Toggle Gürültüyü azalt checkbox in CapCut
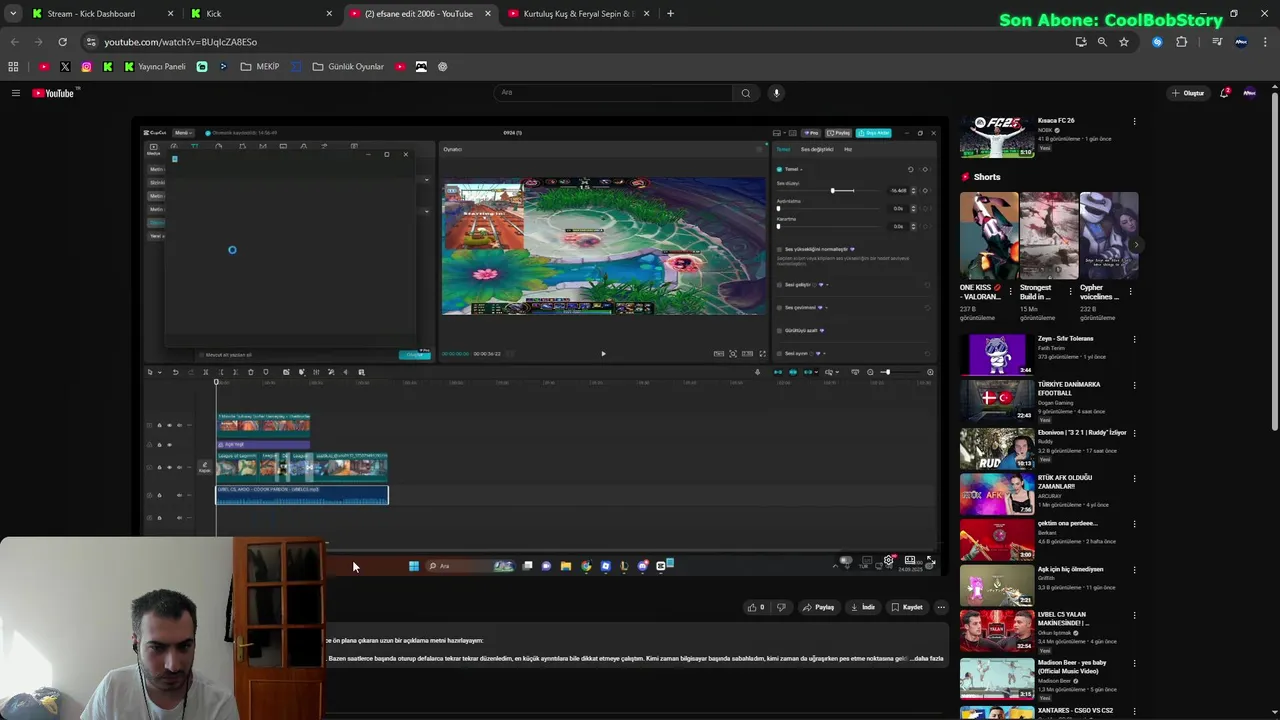 pos(780,330)
